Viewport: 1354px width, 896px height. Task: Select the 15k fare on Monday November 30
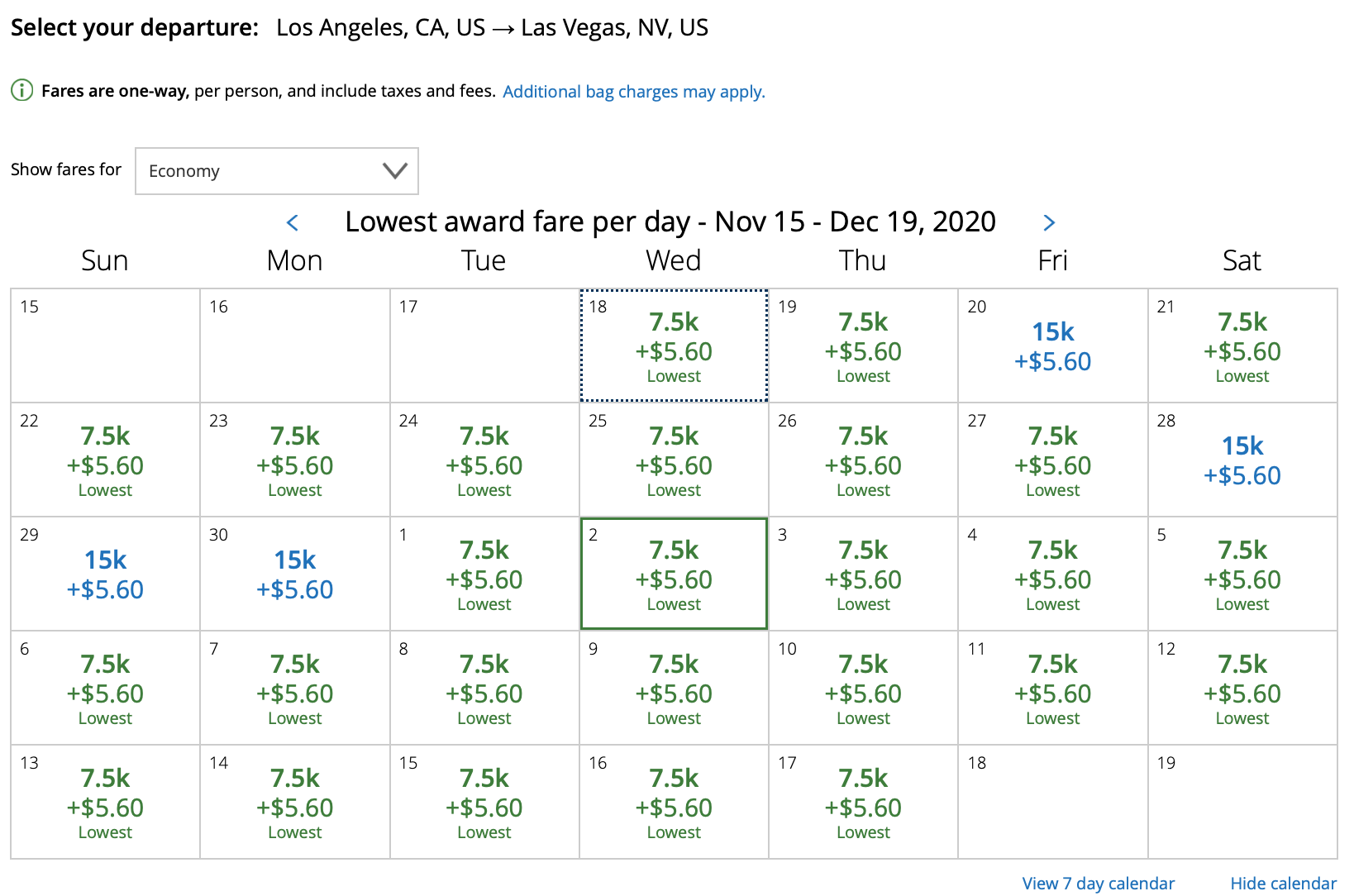(x=294, y=574)
